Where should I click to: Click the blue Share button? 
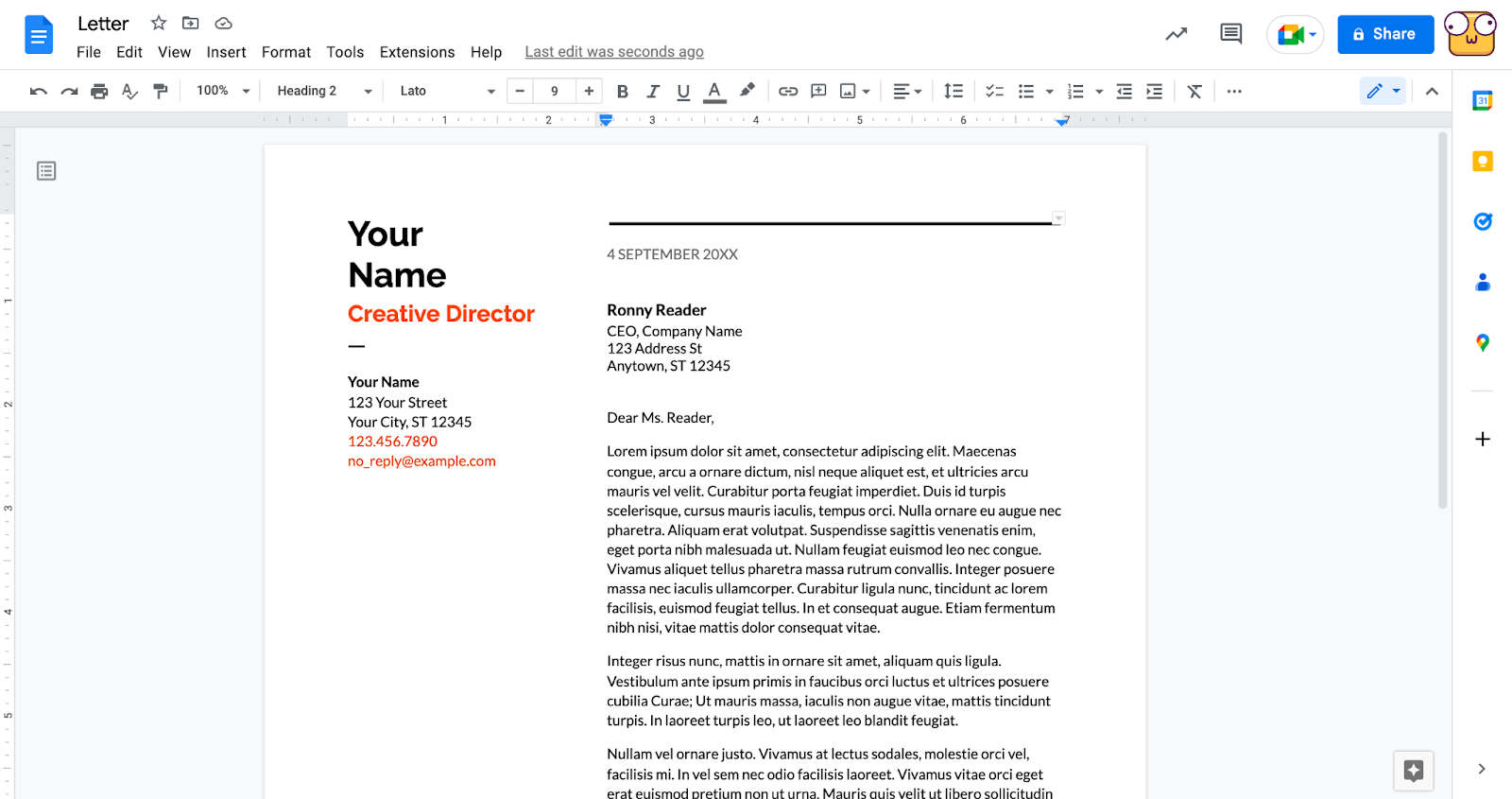pyautogui.click(x=1384, y=34)
